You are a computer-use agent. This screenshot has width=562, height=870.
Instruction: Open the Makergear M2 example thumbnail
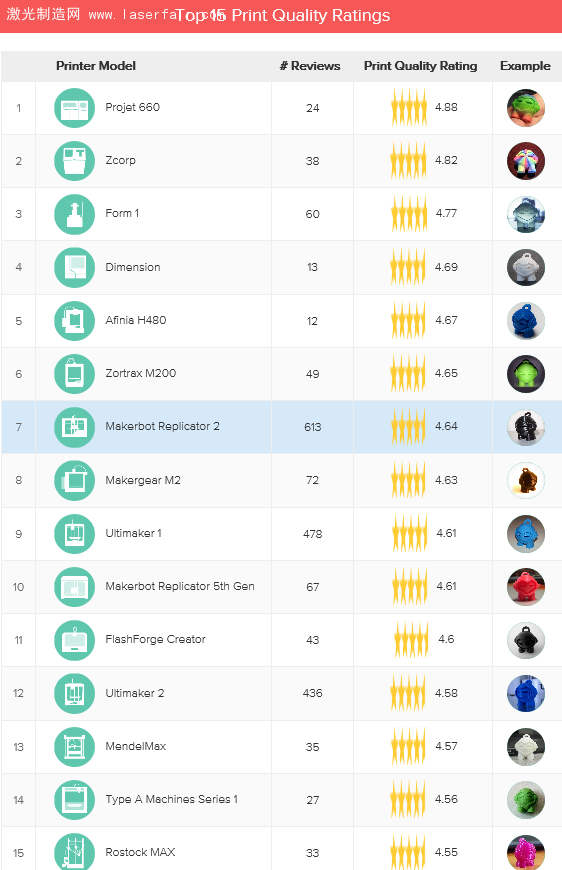[526, 480]
